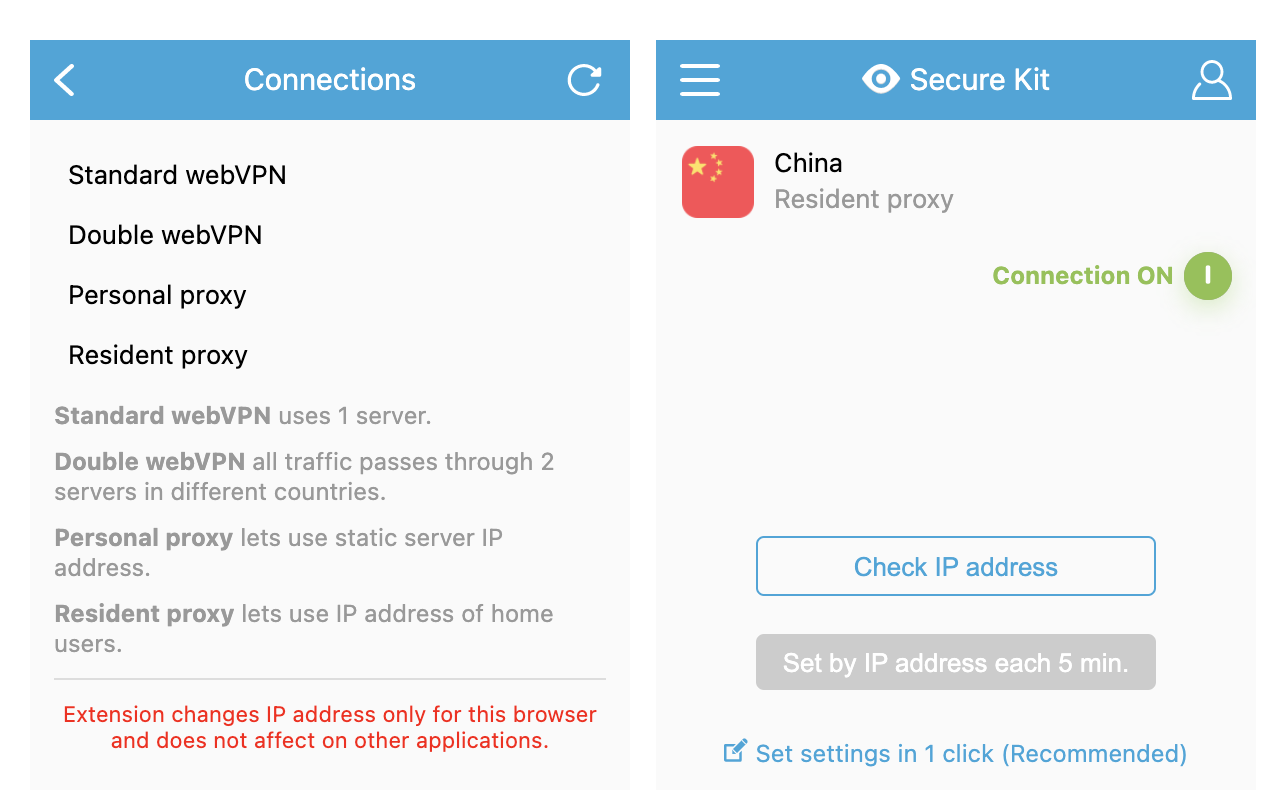Viewport: 1280px width, 800px height.
Task: Select Double webVPN from the list
Action: (165, 235)
